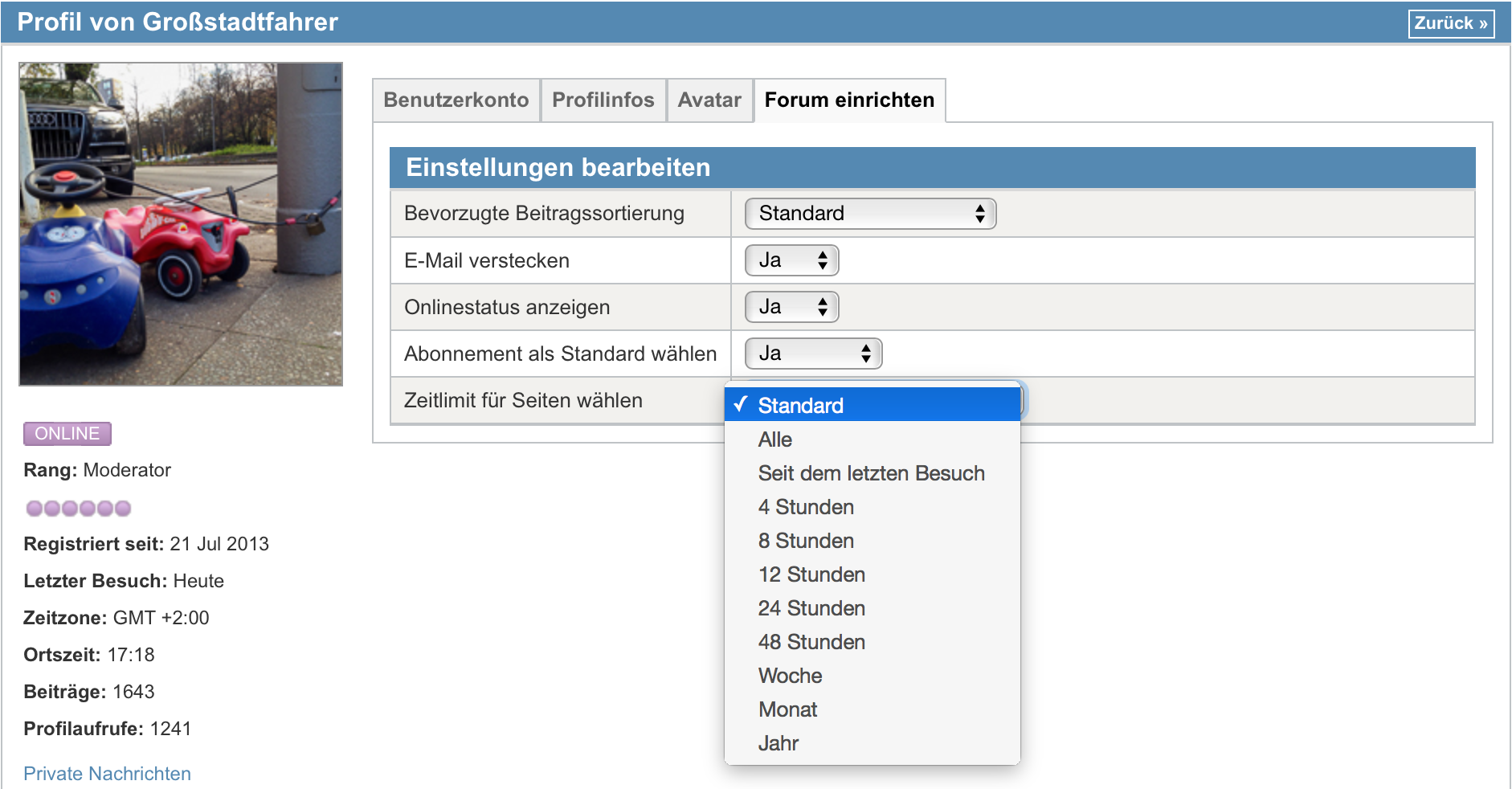Select the 4 Stunden option
The width and height of the screenshot is (1512, 789).
tap(806, 507)
